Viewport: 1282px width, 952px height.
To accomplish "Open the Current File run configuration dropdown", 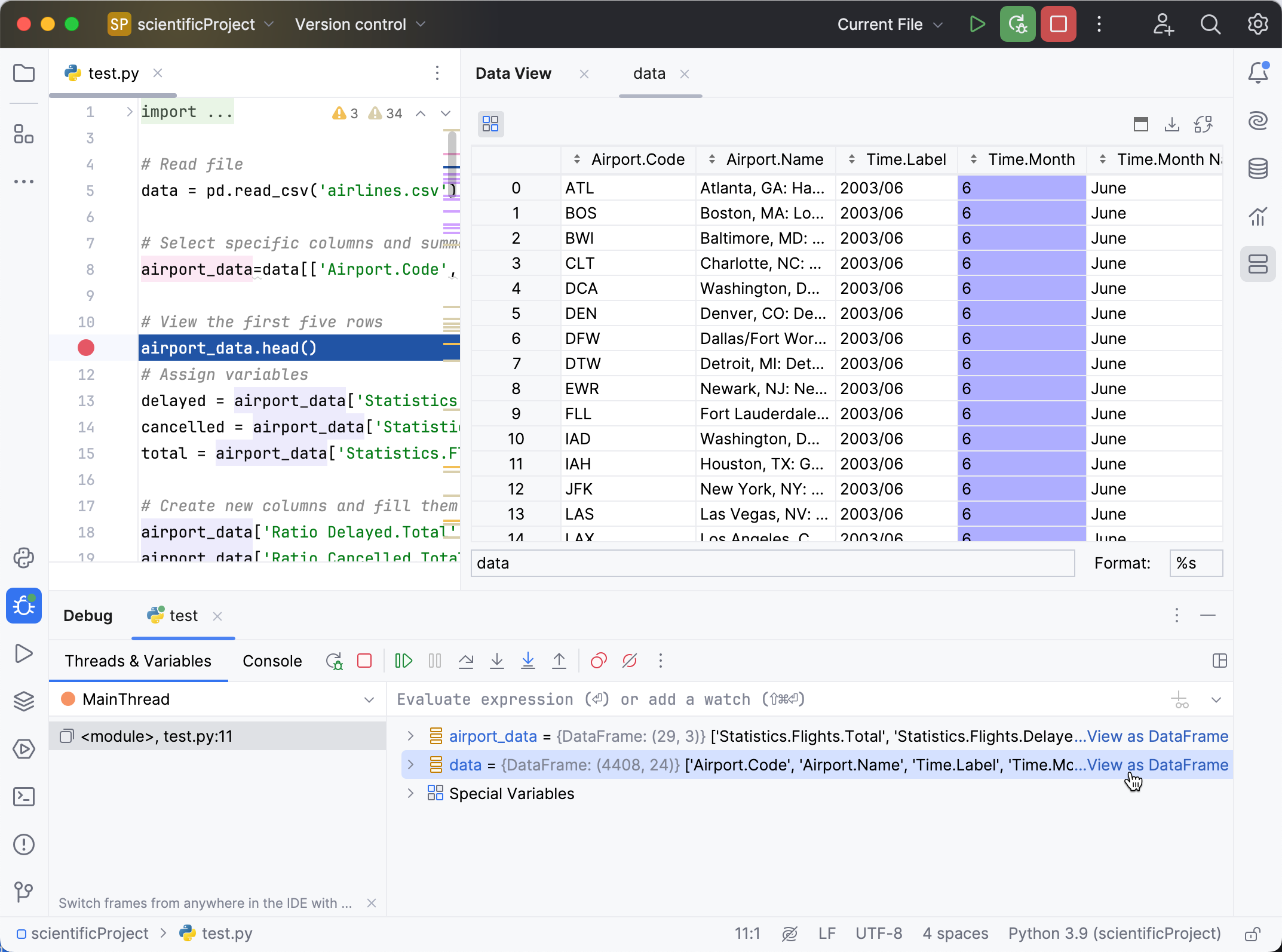I will (x=890, y=24).
